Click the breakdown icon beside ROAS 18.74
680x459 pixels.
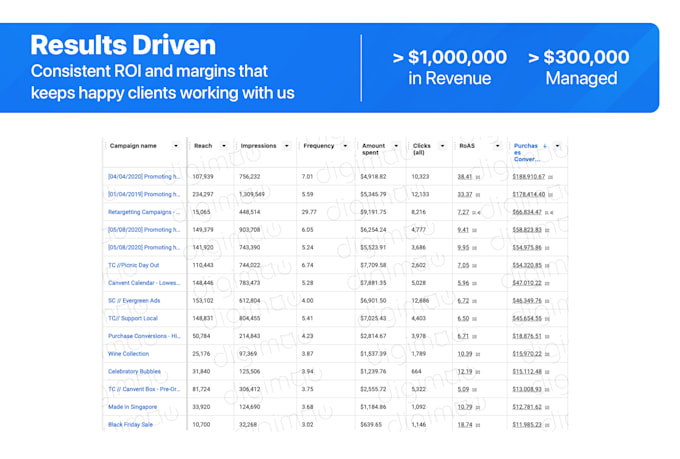tap(478, 425)
